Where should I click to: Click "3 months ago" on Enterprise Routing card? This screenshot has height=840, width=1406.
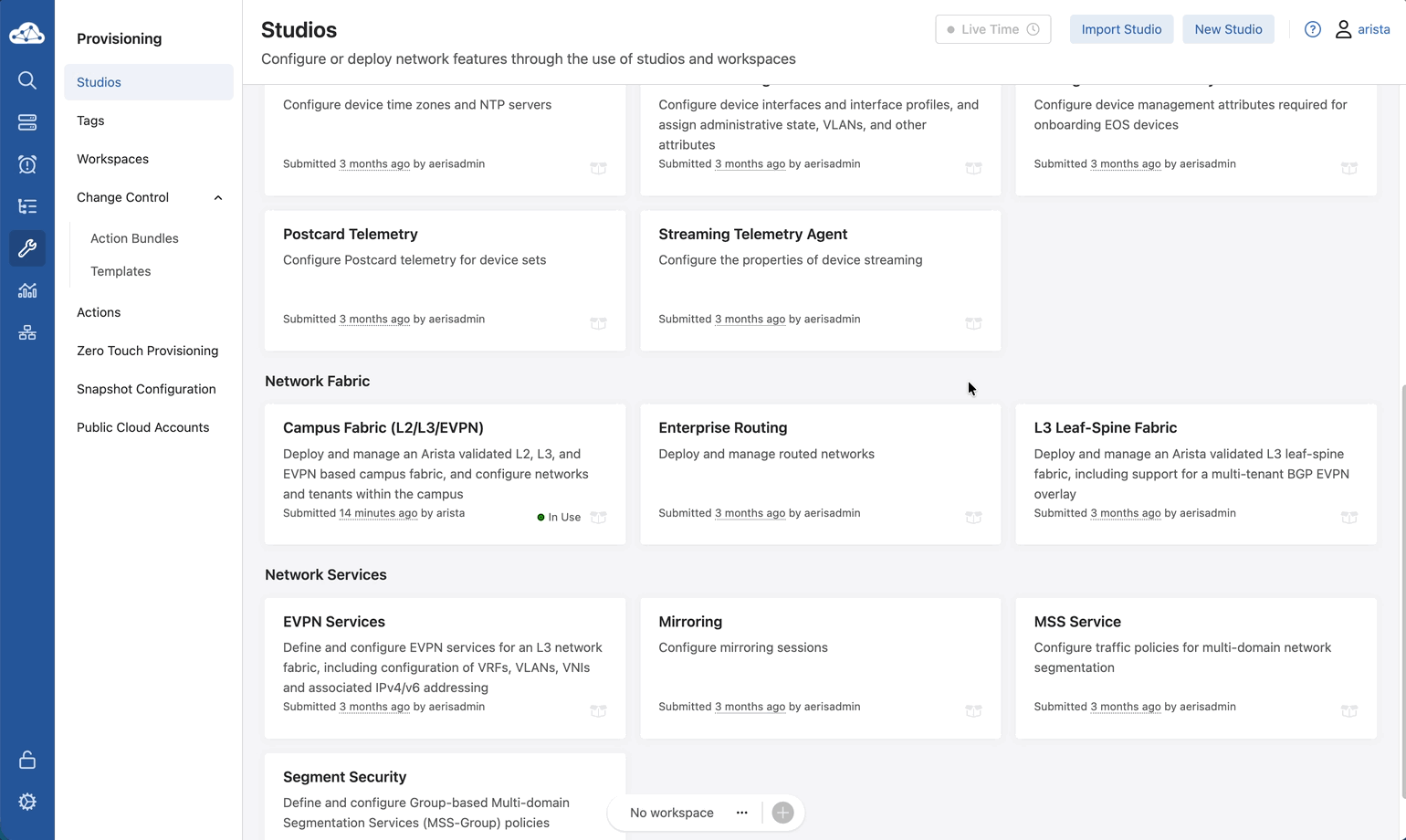(750, 513)
